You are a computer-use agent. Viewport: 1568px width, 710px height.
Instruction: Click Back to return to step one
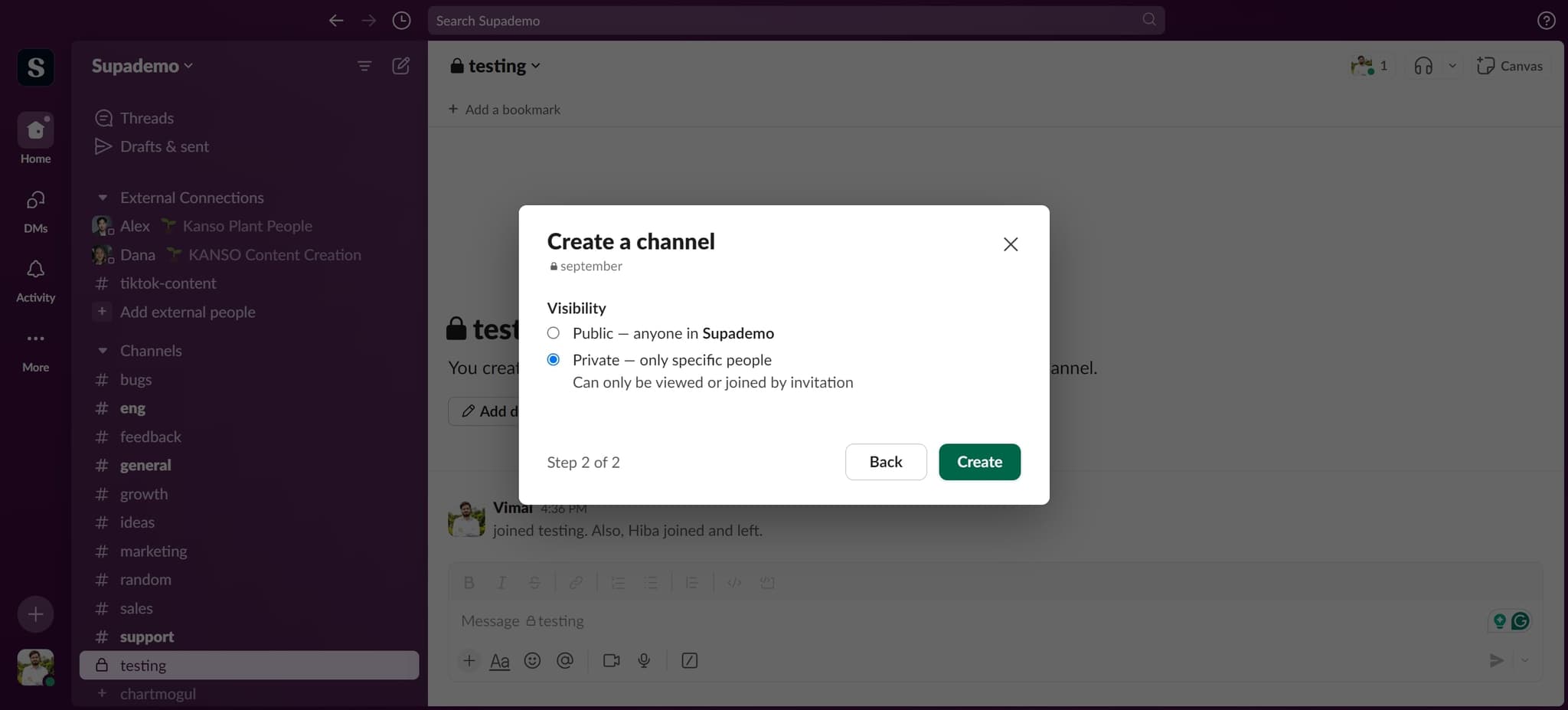pyautogui.click(x=886, y=462)
